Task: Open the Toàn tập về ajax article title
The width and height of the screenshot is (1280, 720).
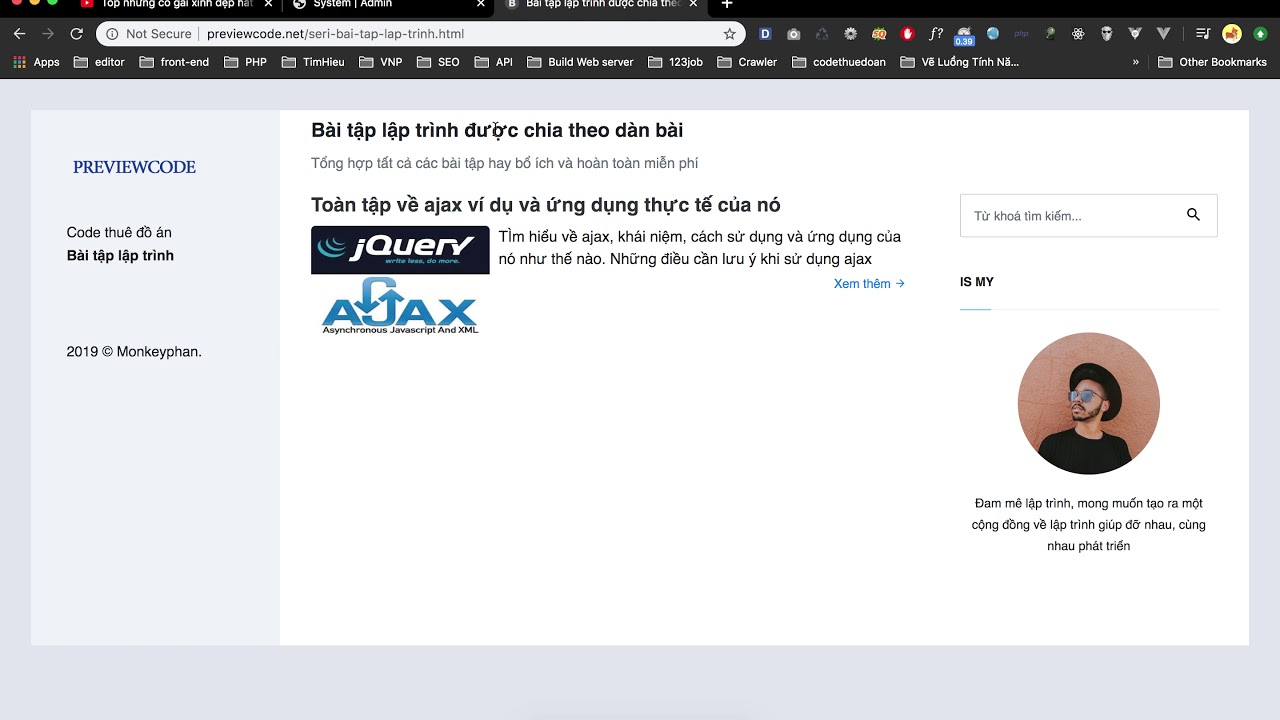Action: pyautogui.click(x=546, y=205)
